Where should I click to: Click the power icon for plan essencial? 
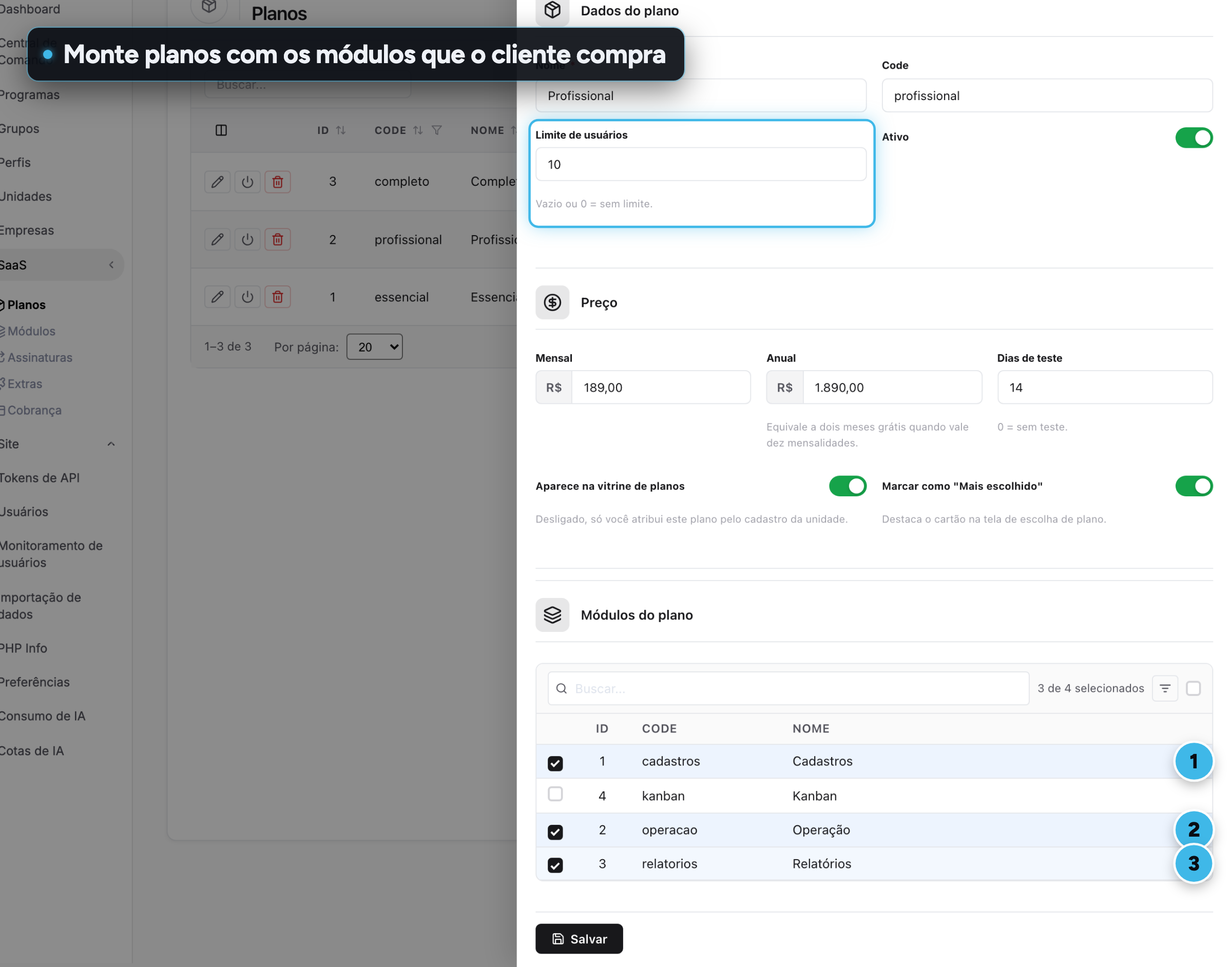pyautogui.click(x=247, y=297)
